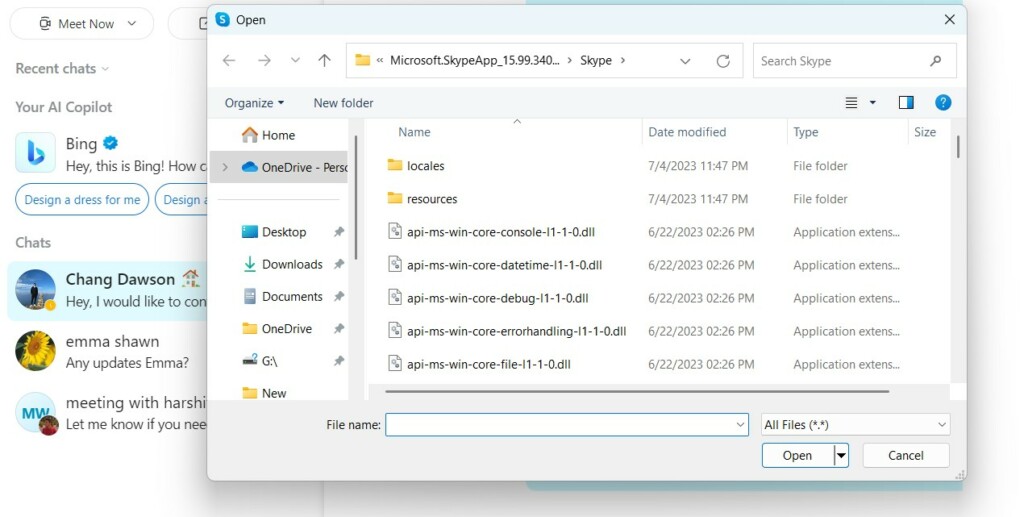Click the search magnifier icon
This screenshot has height=517, width=1024.
936,61
